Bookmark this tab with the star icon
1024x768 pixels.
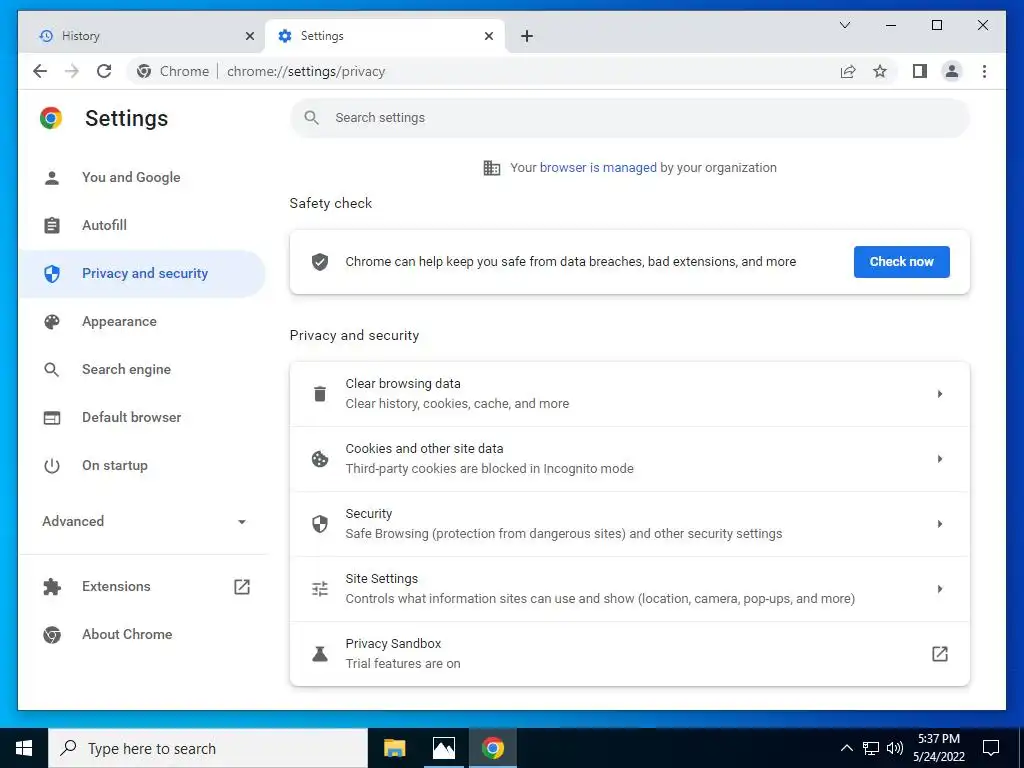pyautogui.click(x=880, y=71)
